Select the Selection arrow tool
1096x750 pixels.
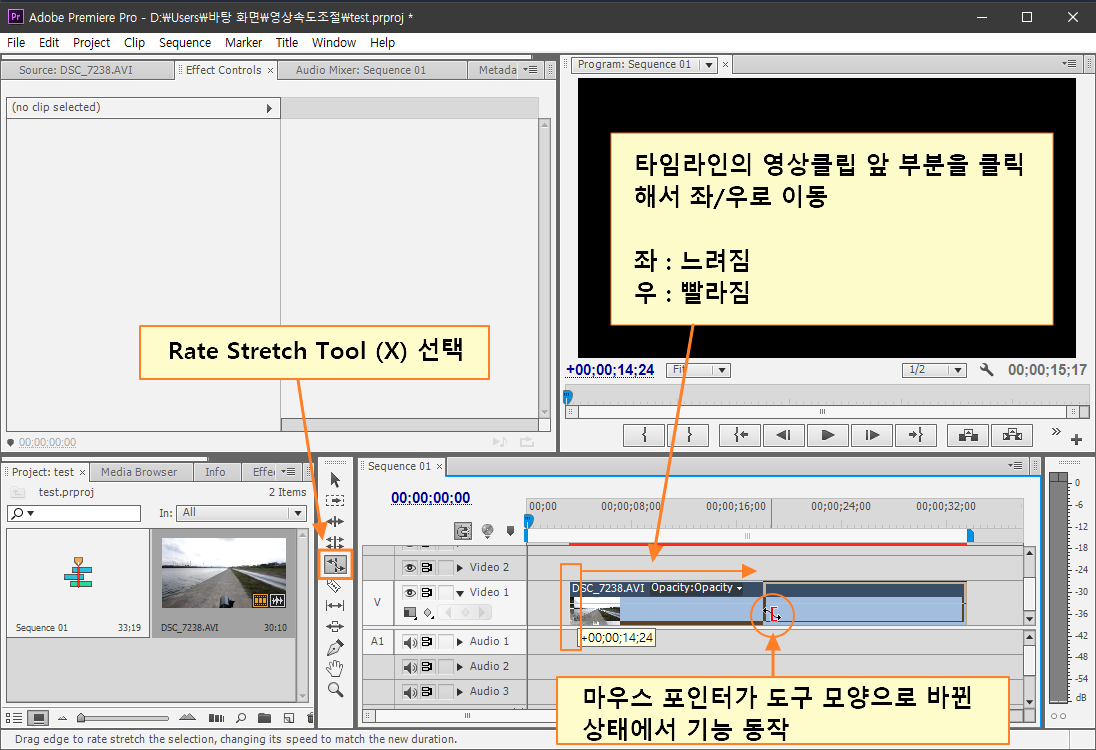[335, 480]
